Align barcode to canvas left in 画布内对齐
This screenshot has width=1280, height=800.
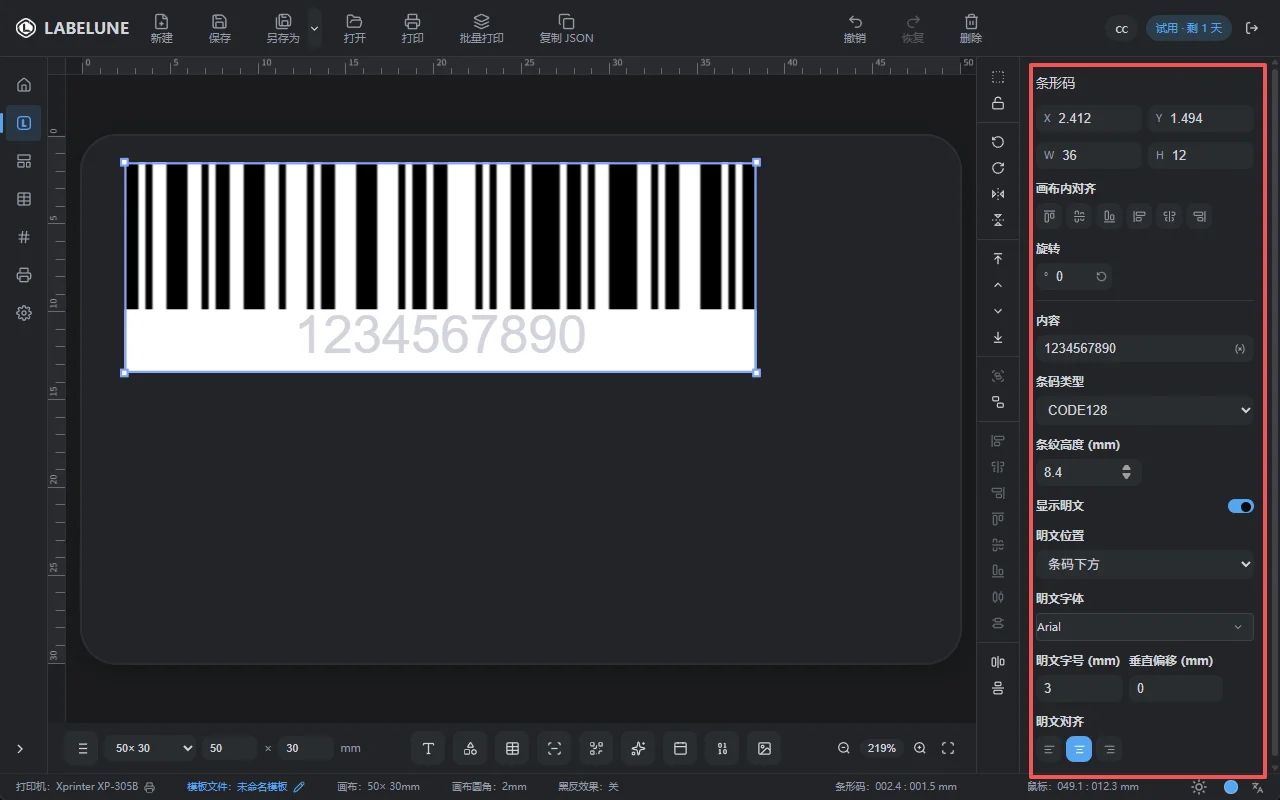(x=1139, y=216)
